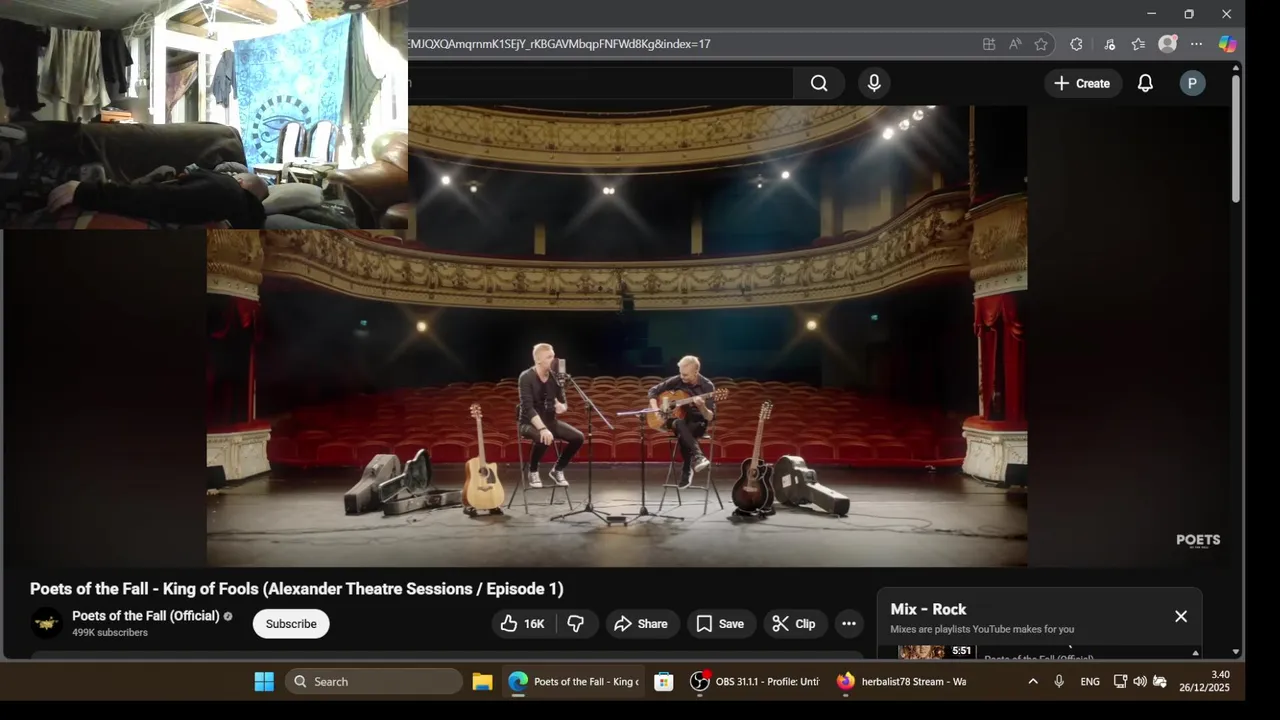Add this page to favorites star
The width and height of the screenshot is (1280, 720).
click(1041, 44)
